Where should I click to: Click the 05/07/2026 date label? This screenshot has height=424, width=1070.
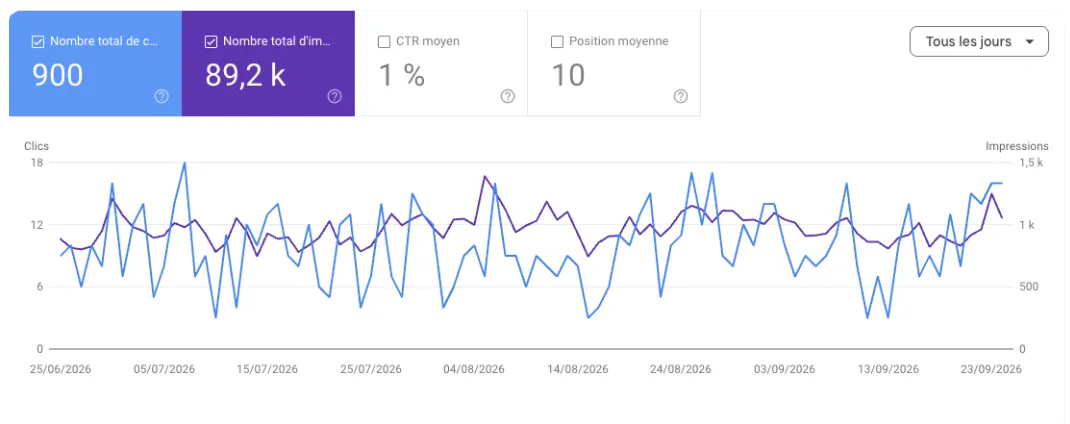coord(164,369)
